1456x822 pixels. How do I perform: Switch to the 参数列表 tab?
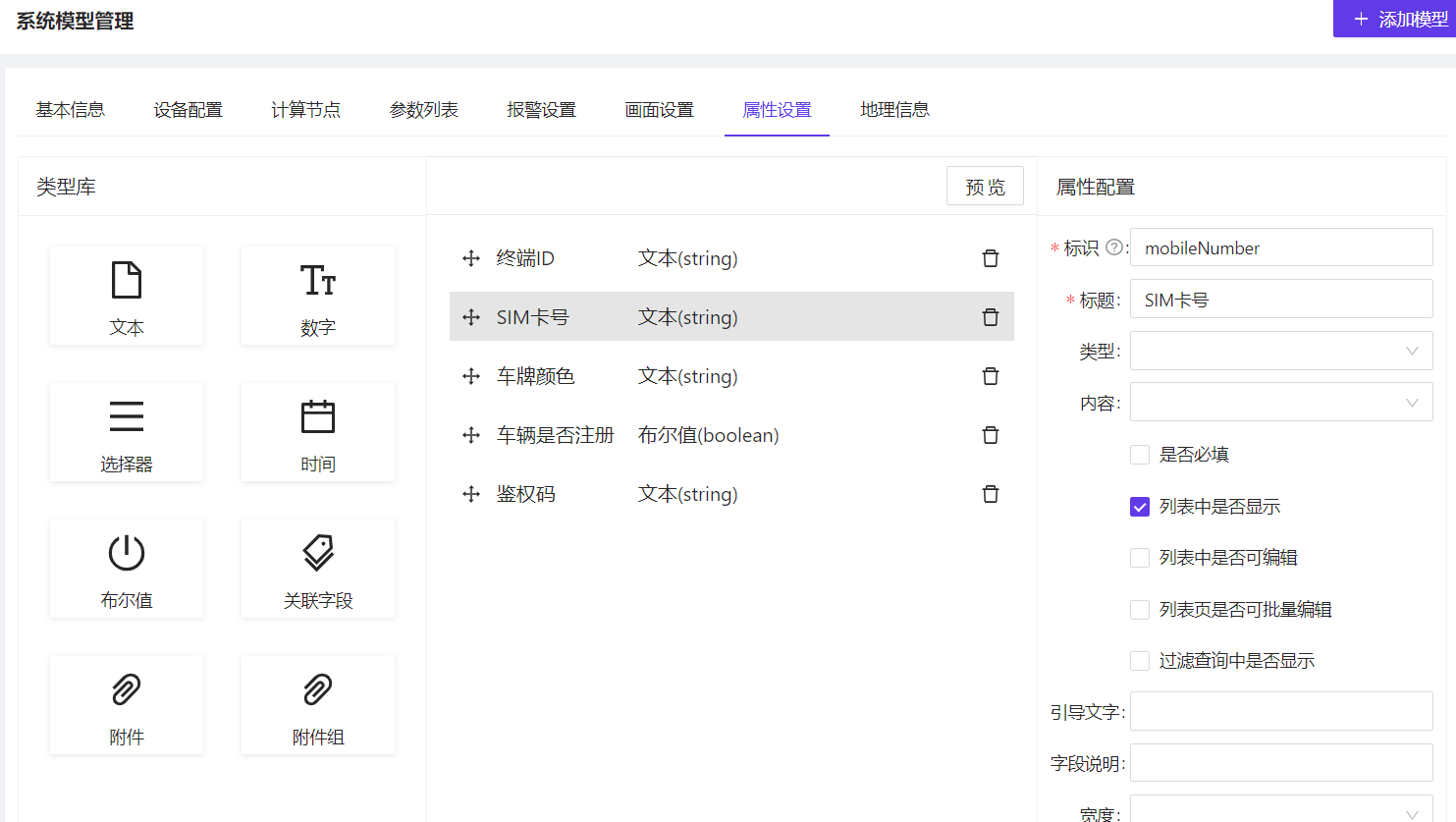[x=423, y=109]
